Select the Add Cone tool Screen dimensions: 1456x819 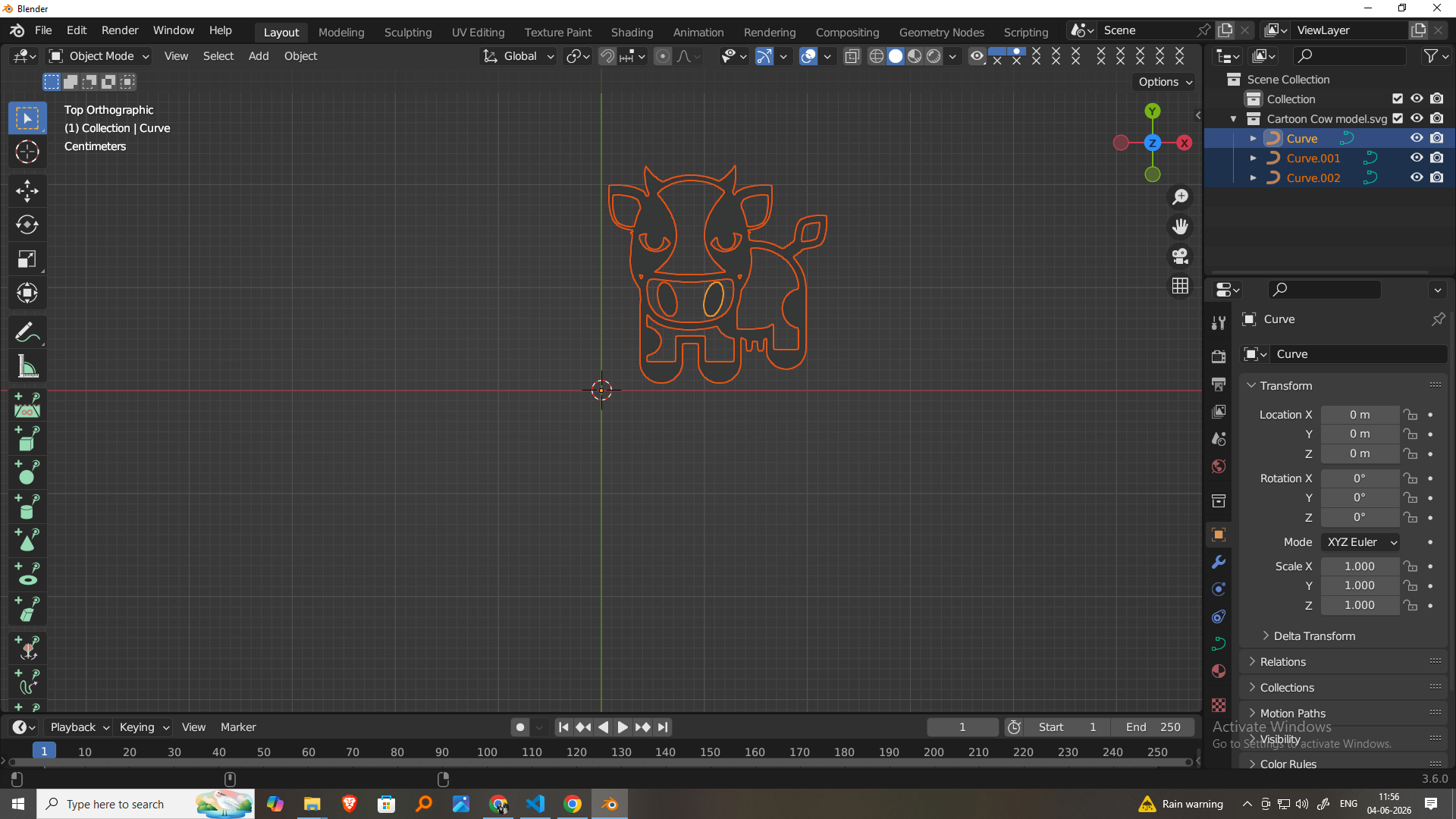(x=27, y=541)
